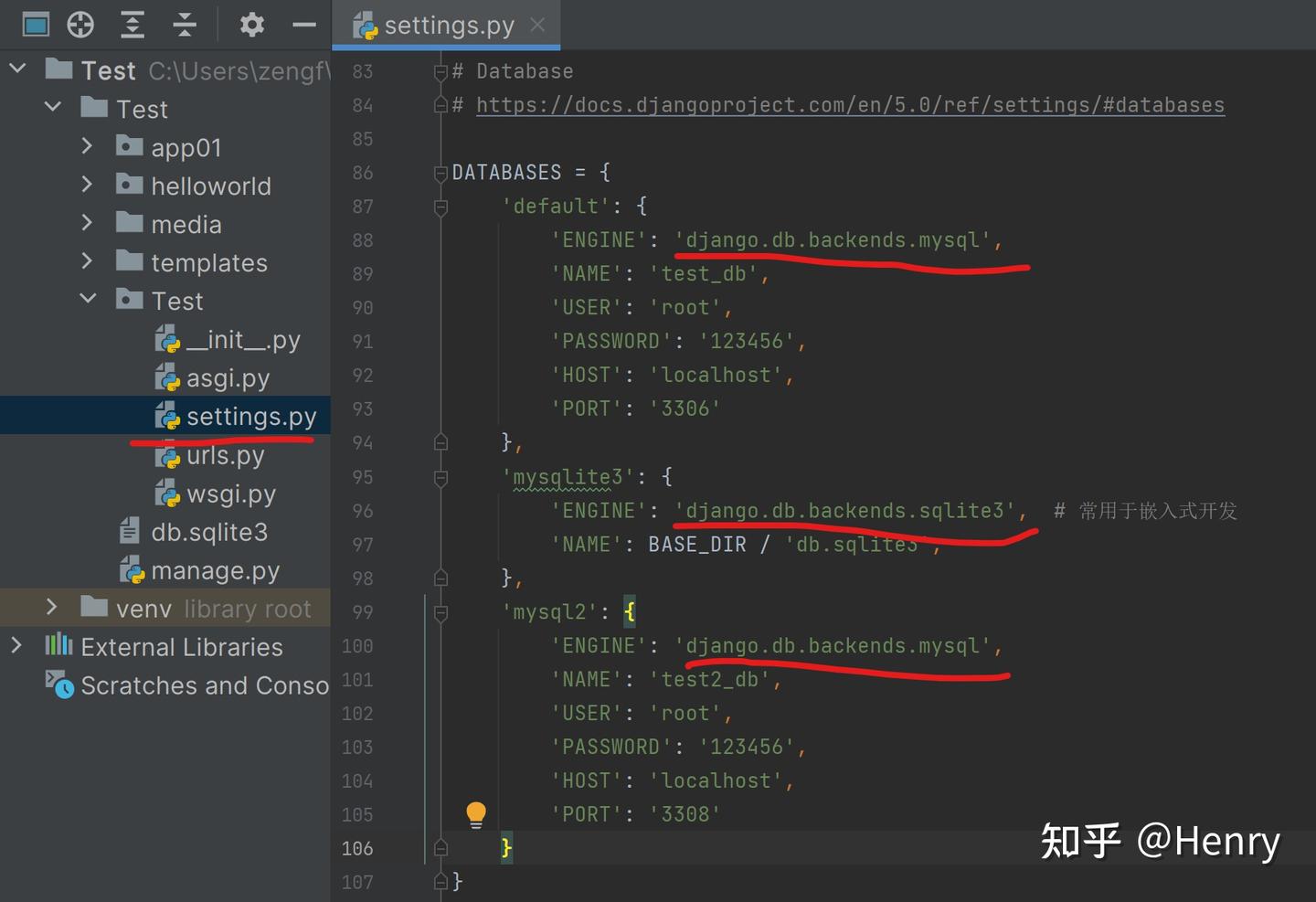Toggle fold marker beside 'mysql2' block
1316x902 pixels.
(x=440, y=612)
